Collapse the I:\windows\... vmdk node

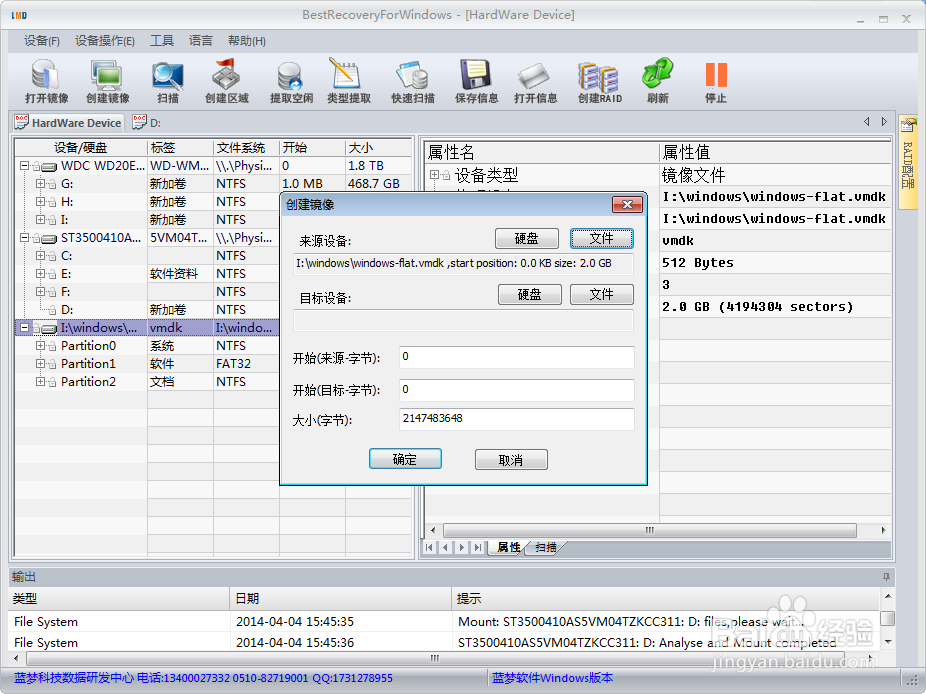pos(24,327)
